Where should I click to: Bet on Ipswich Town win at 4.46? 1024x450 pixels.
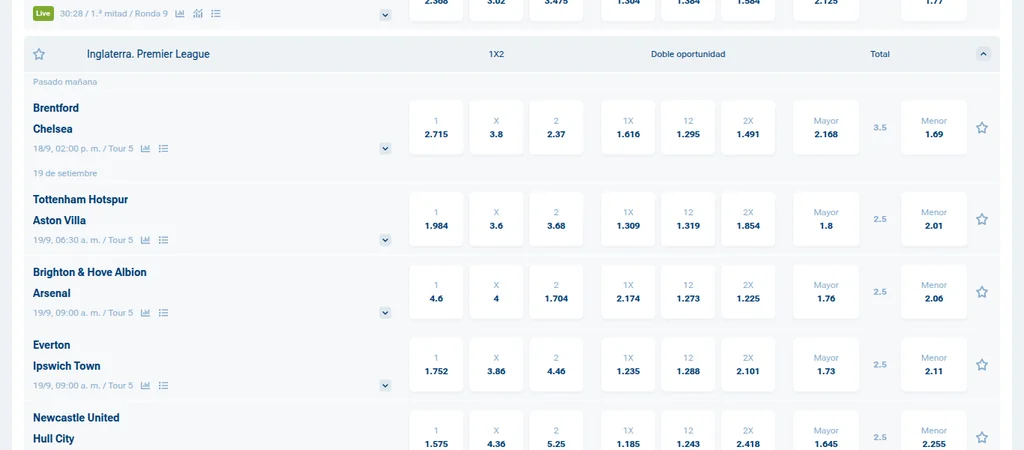pyautogui.click(x=556, y=364)
